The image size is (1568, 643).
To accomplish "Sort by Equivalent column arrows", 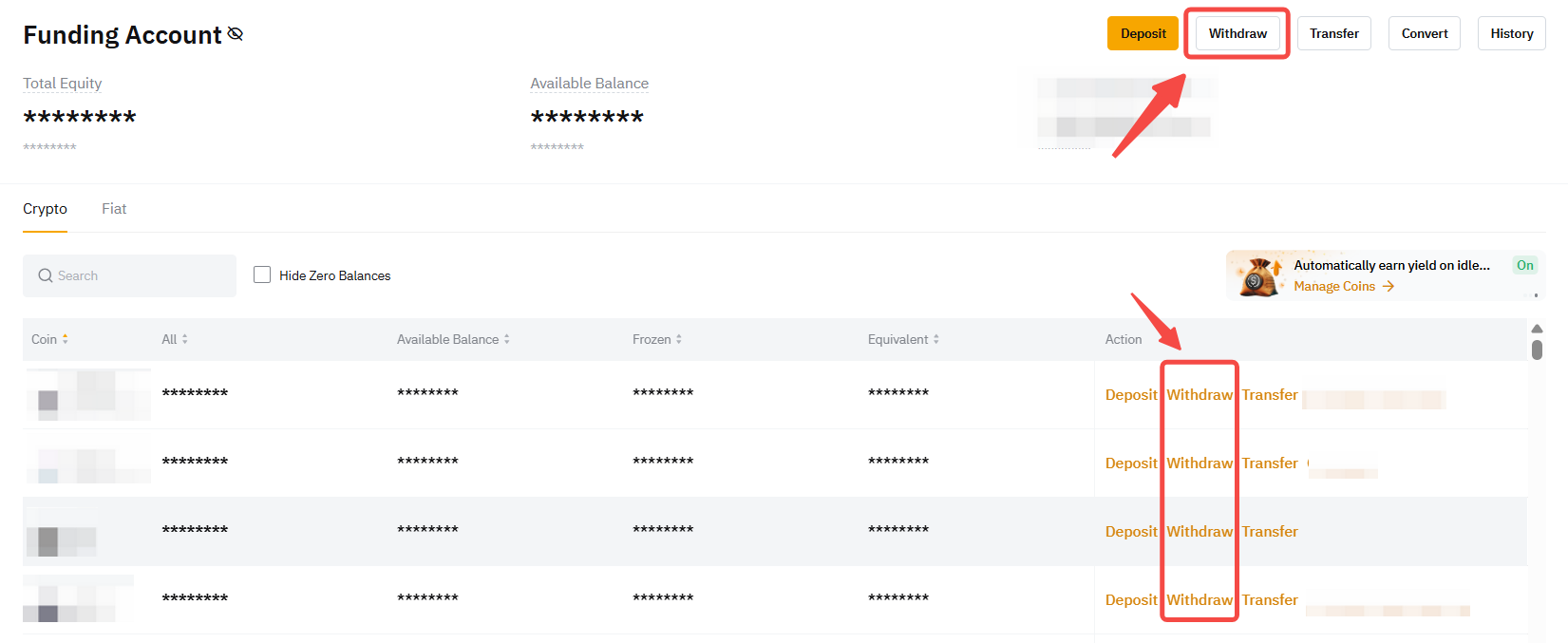I will pos(935,339).
